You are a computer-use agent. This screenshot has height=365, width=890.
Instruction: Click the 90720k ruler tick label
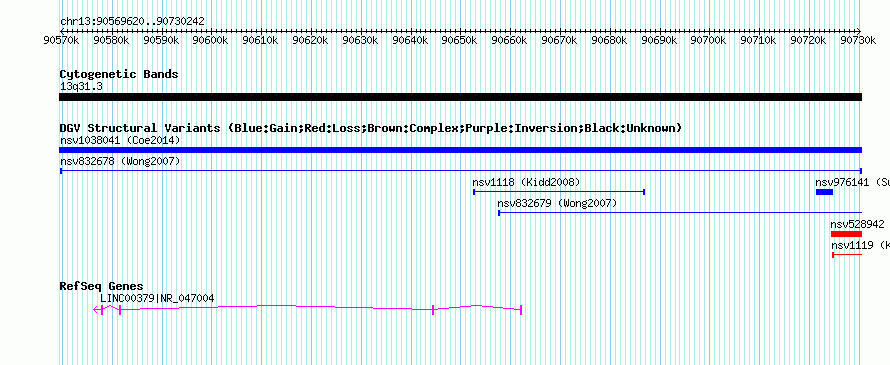coord(809,40)
